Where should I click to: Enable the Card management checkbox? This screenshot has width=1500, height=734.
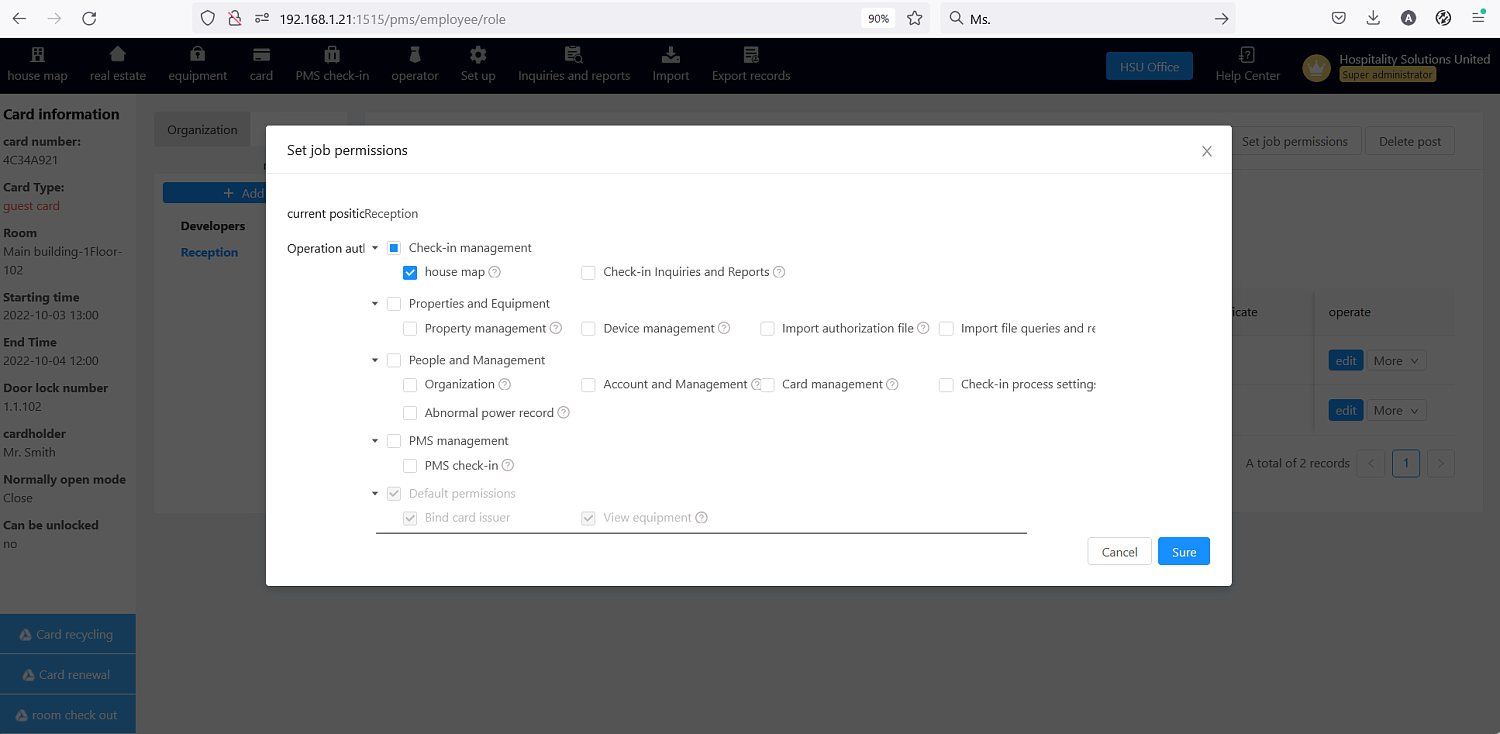(x=767, y=384)
